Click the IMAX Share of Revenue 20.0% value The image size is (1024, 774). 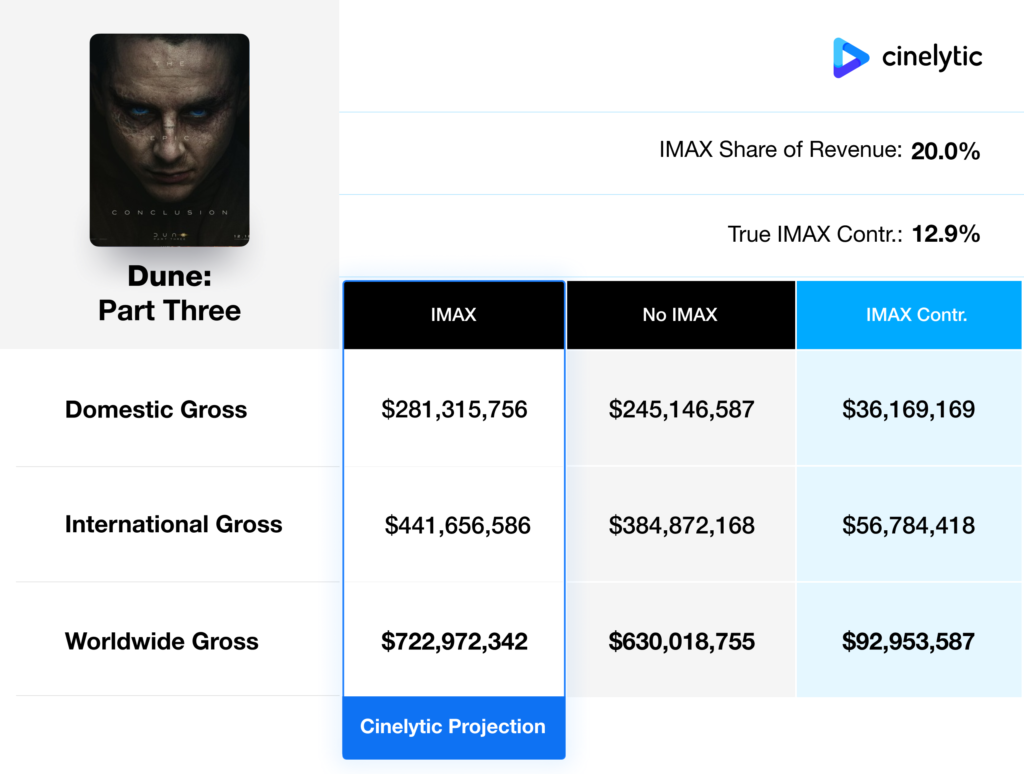[945, 152]
